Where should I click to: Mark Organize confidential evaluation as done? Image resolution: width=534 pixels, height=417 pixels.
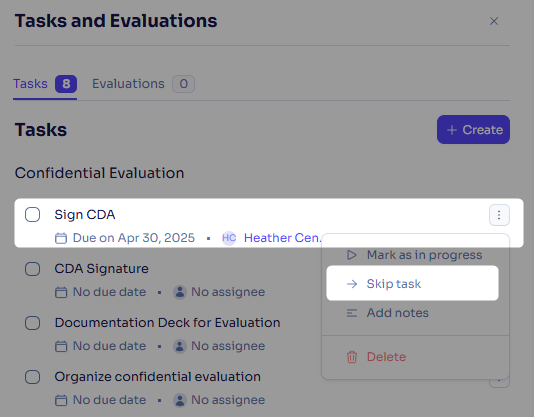[x=32, y=377]
